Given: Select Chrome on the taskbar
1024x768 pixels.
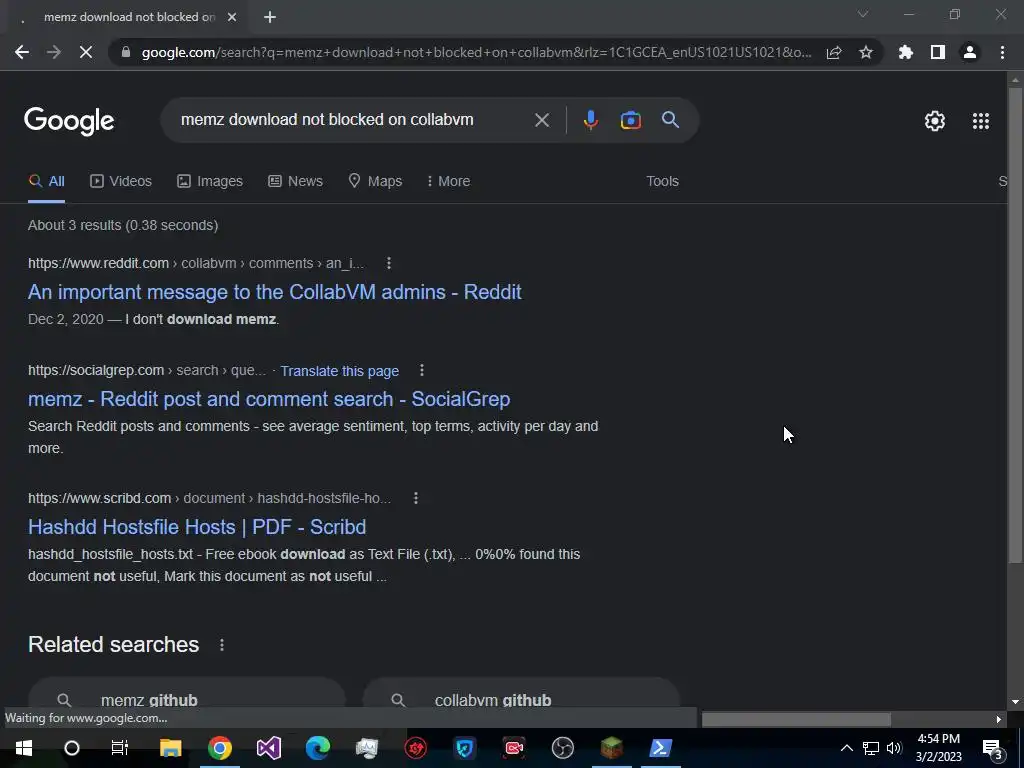Looking at the screenshot, I should (220, 748).
